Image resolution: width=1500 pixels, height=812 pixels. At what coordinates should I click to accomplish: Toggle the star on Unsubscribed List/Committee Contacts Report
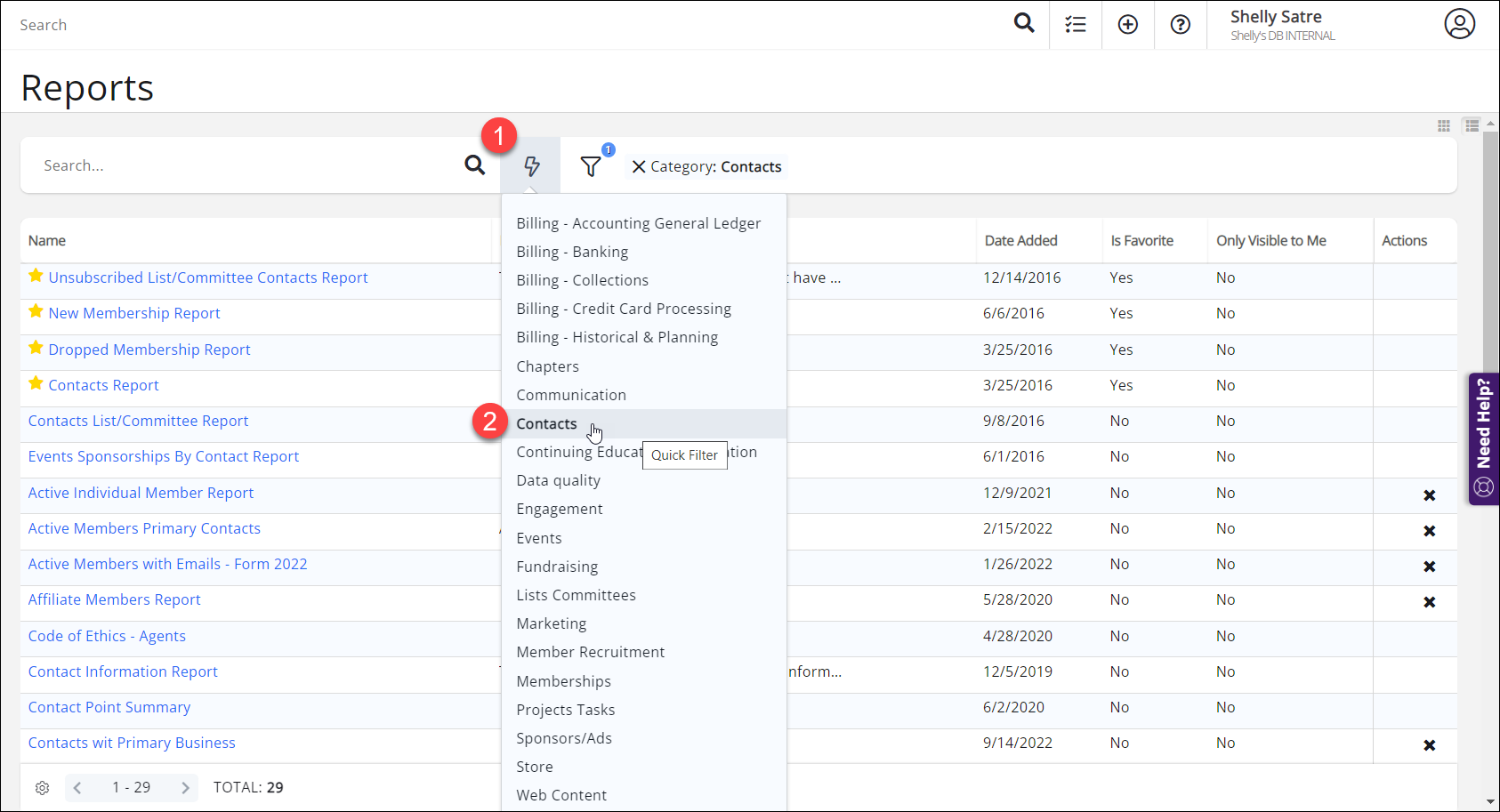35,276
